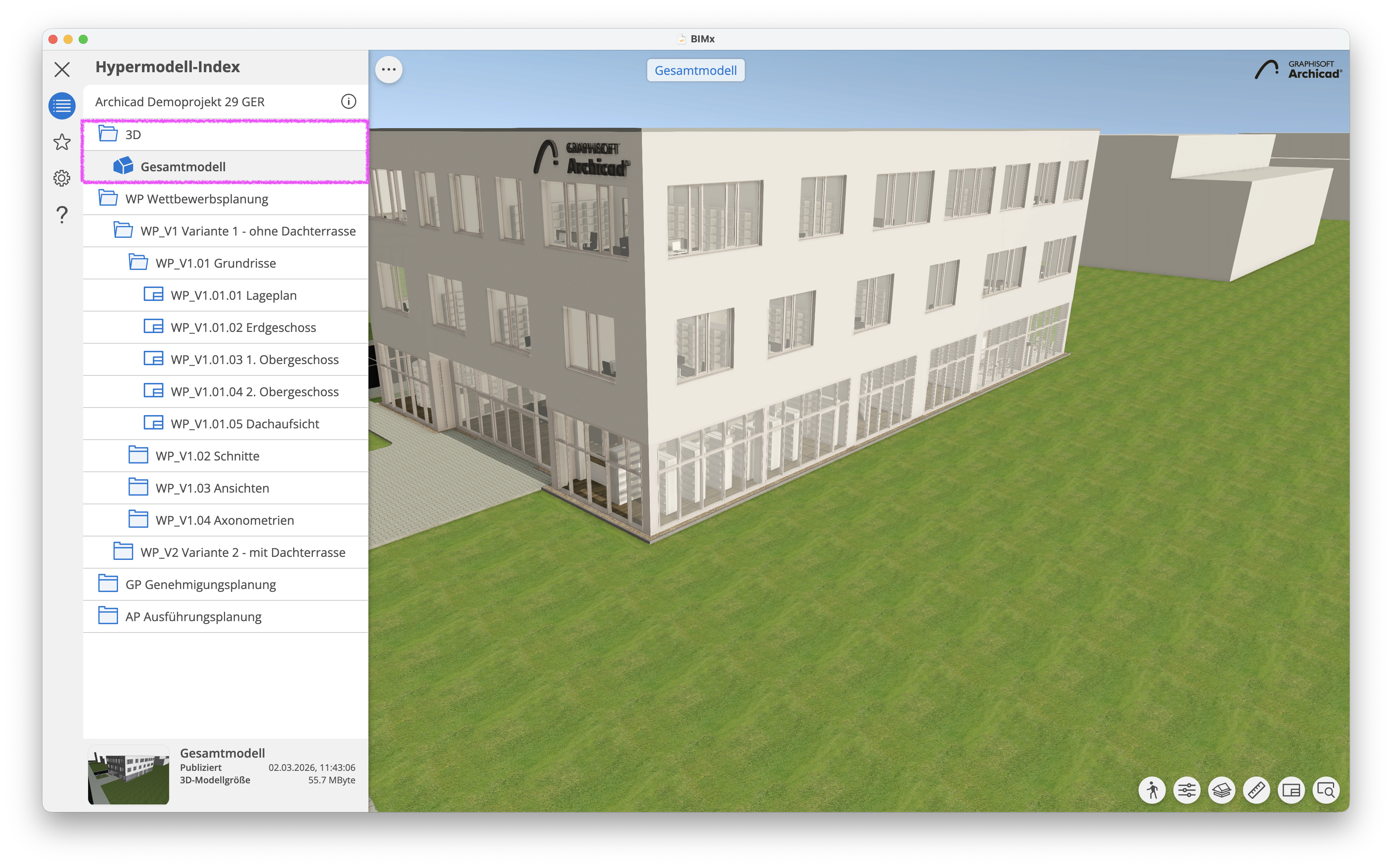Expand WP_V1.04 Axonometrien folder
This screenshot has height=868, width=1392.
[x=226, y=520]
